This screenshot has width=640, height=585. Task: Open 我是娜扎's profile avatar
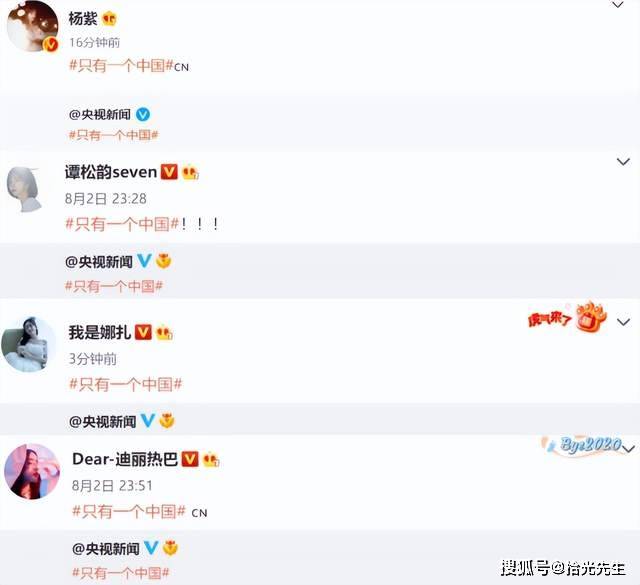[x=29, y=344]
